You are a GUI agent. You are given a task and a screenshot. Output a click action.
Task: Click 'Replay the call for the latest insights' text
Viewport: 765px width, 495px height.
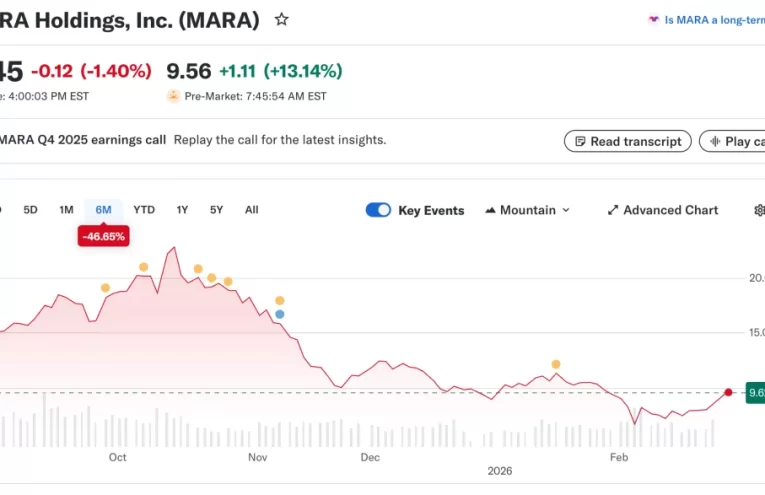[x=280, y=140]
